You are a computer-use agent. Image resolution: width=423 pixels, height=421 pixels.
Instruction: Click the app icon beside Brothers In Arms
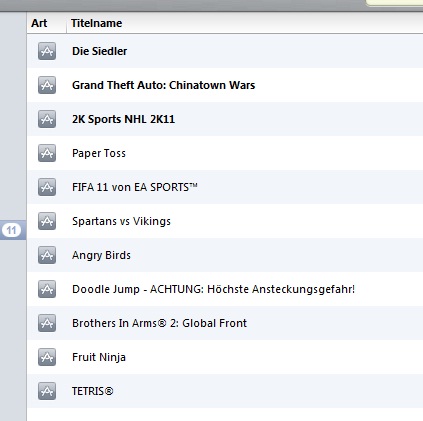47,323
